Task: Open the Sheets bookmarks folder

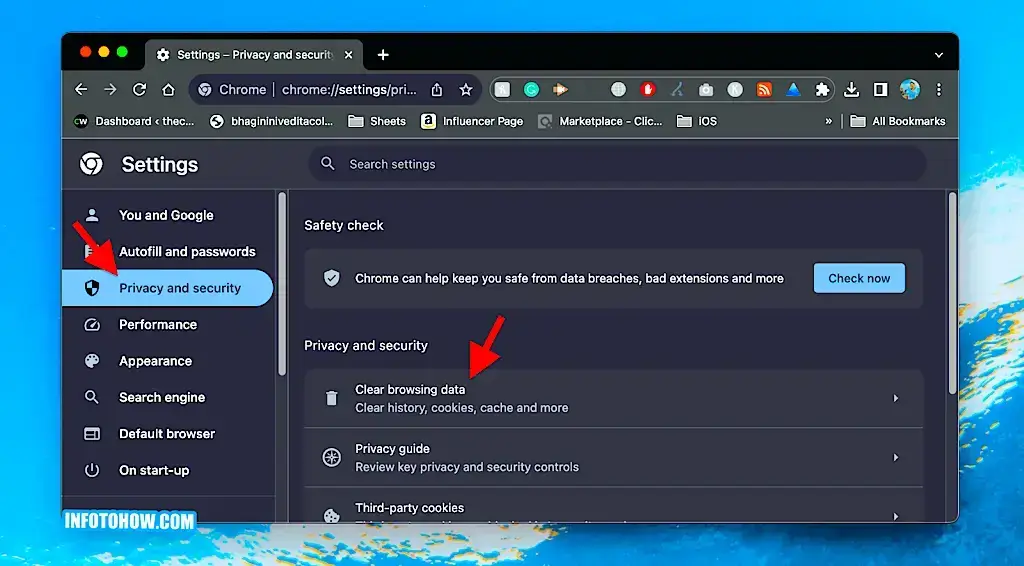Action: (377, 121)
